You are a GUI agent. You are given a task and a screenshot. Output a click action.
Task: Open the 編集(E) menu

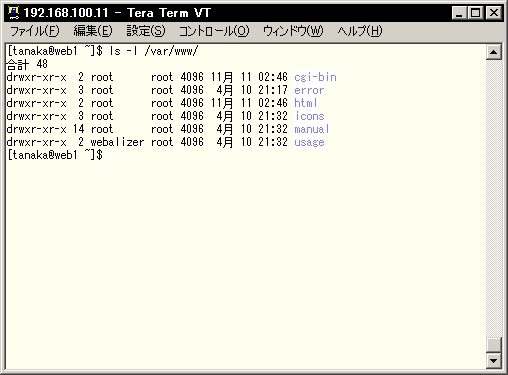pos(93,31)
